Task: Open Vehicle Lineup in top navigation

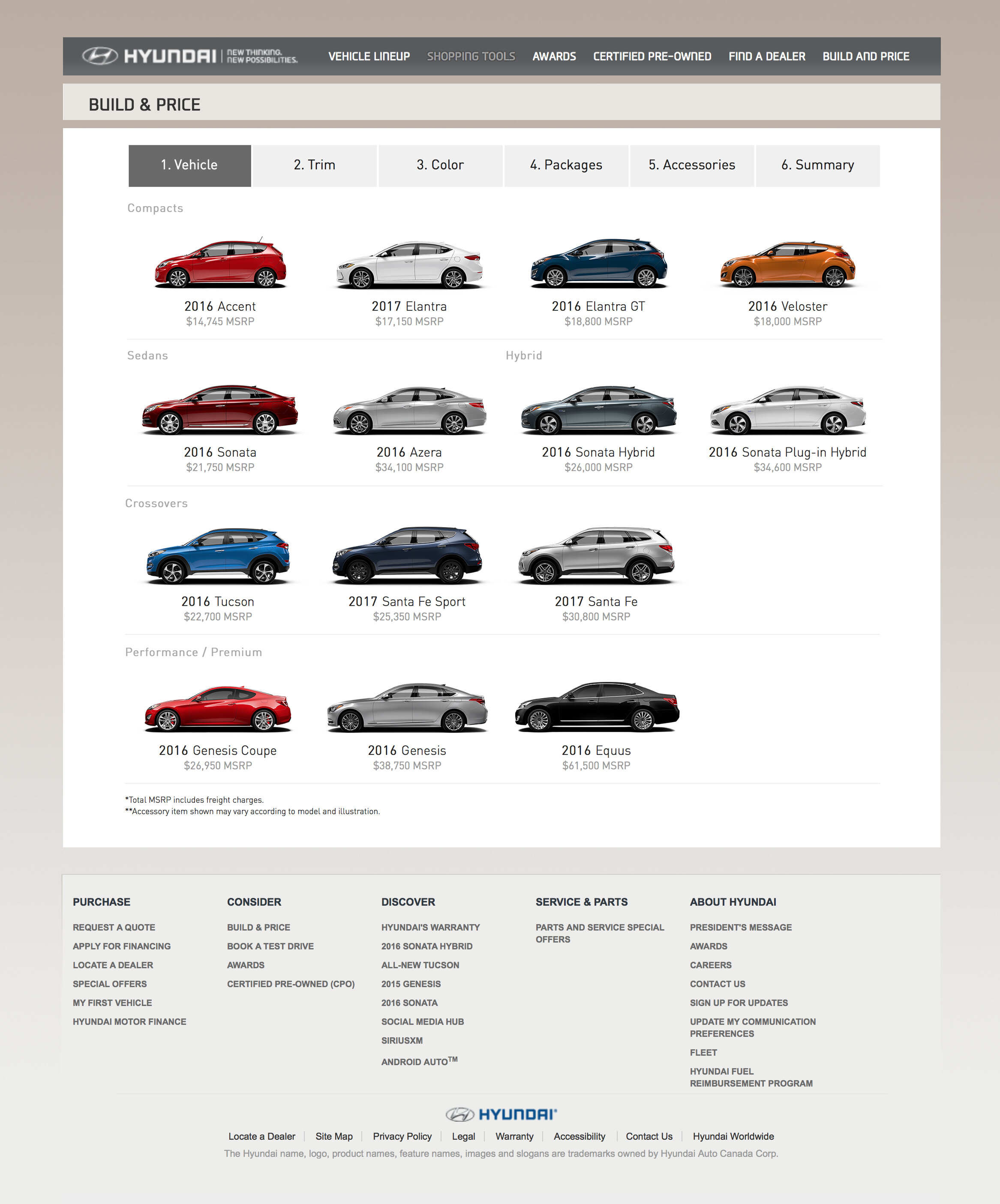Action: click(x=369, y=56)
